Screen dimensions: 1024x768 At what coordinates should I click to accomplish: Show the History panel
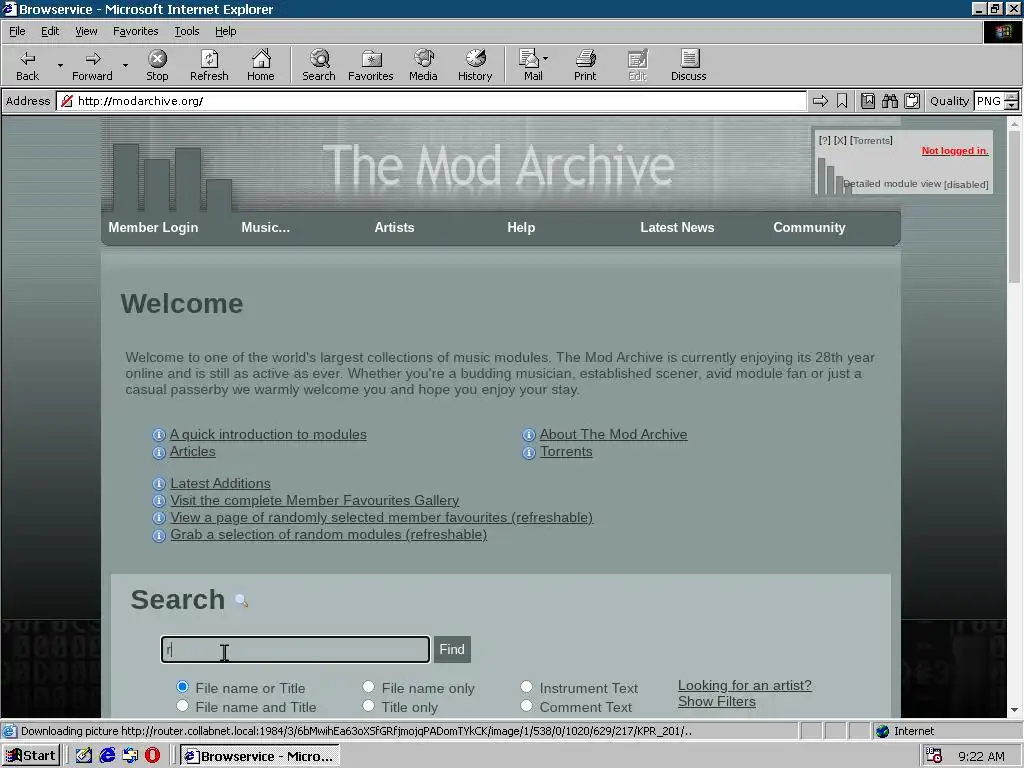point(475,65)
